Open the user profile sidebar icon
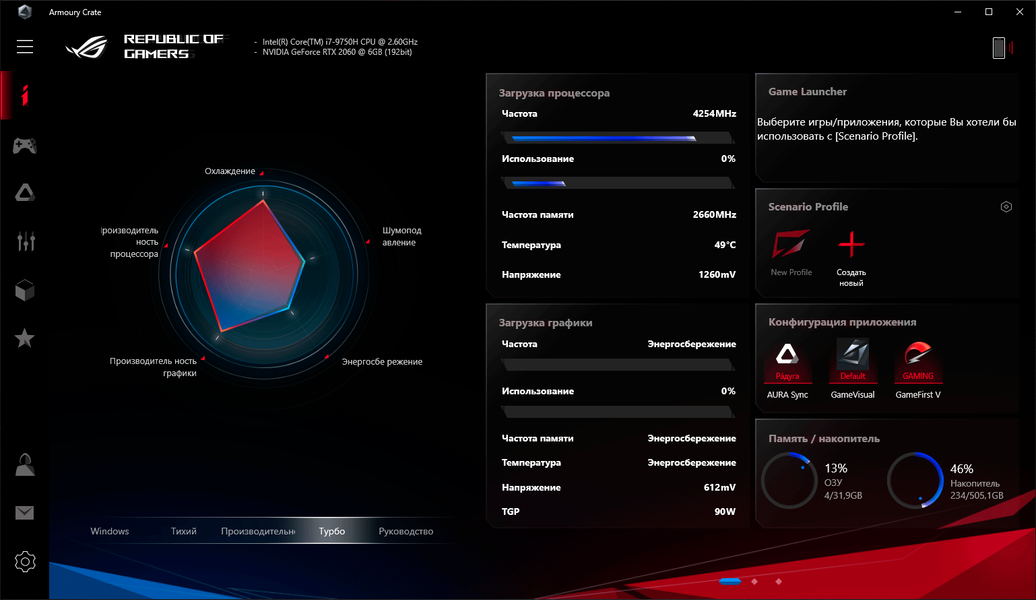This screenshot has width=1036, height=600. pyautogui.click(x=25, y=465)
